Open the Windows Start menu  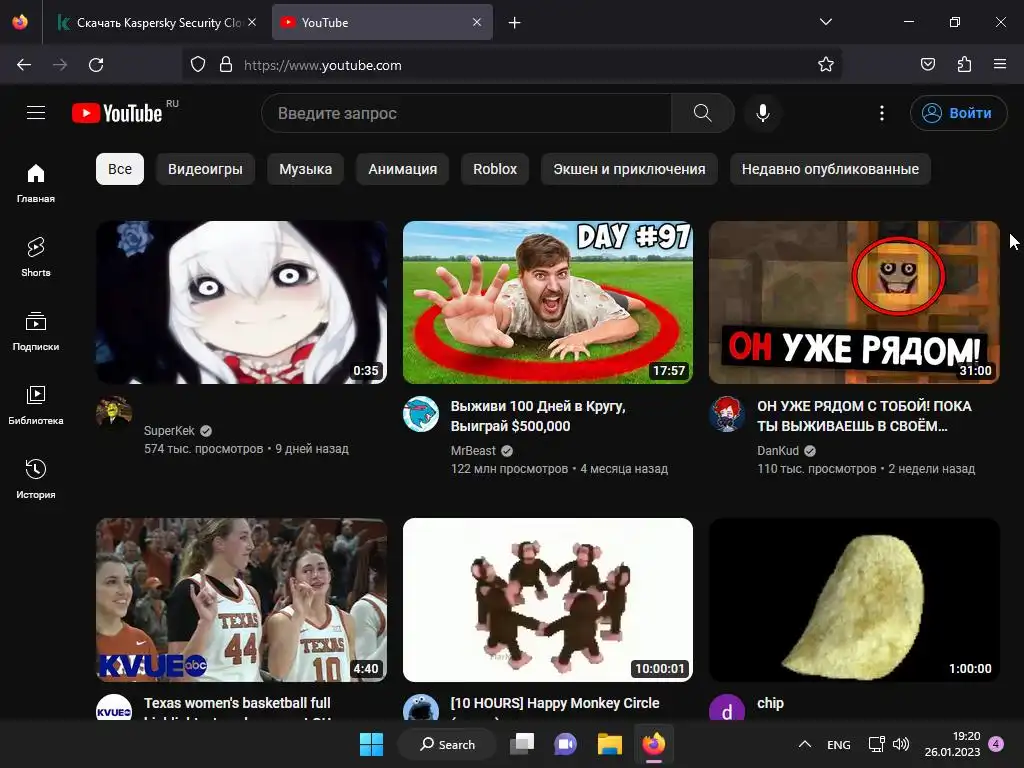point(372,744)
